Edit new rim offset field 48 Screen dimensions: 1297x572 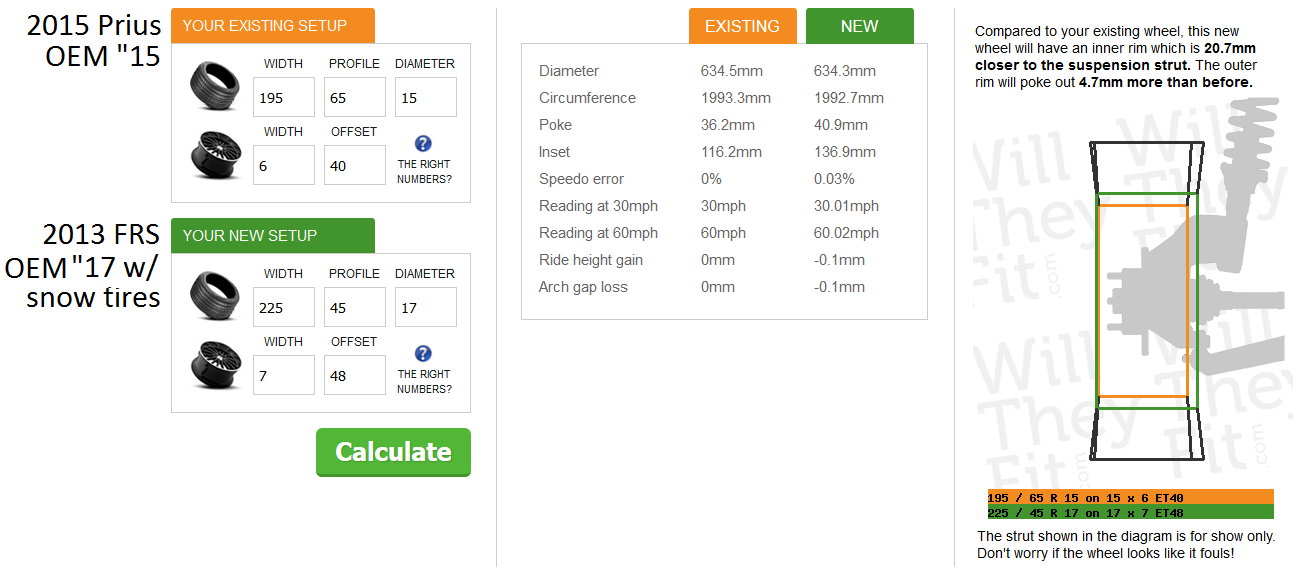tap(355, 375)
